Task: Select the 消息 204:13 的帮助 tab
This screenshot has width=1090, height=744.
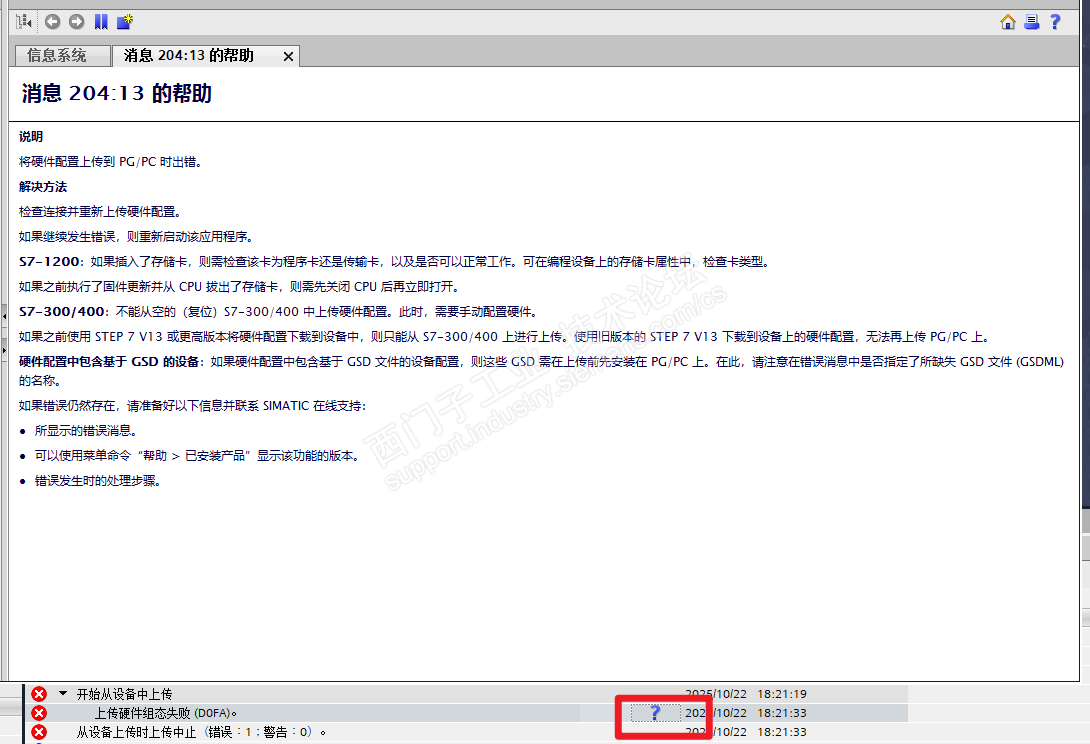Action: tap(188, 56)
